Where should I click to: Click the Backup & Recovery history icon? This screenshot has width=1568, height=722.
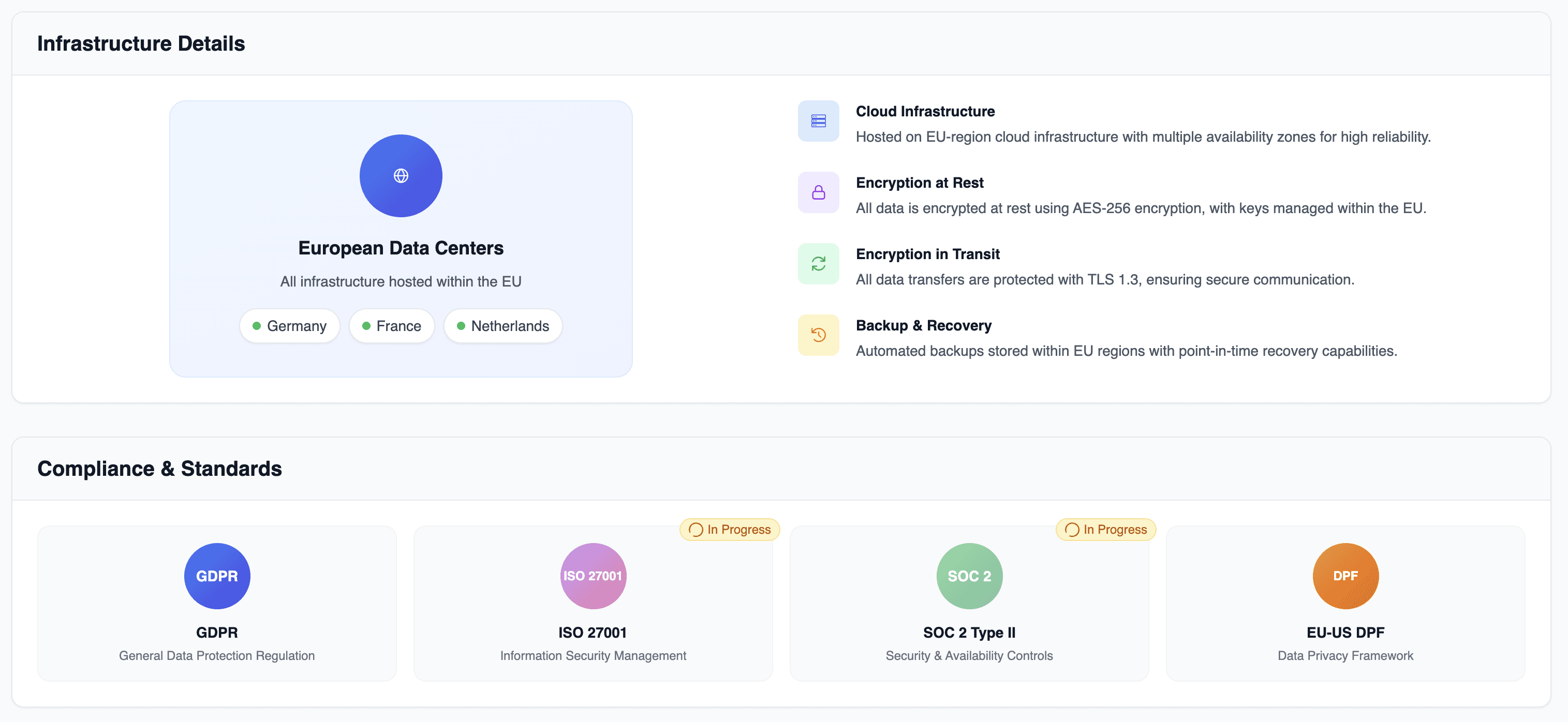(x=818, y=335)
